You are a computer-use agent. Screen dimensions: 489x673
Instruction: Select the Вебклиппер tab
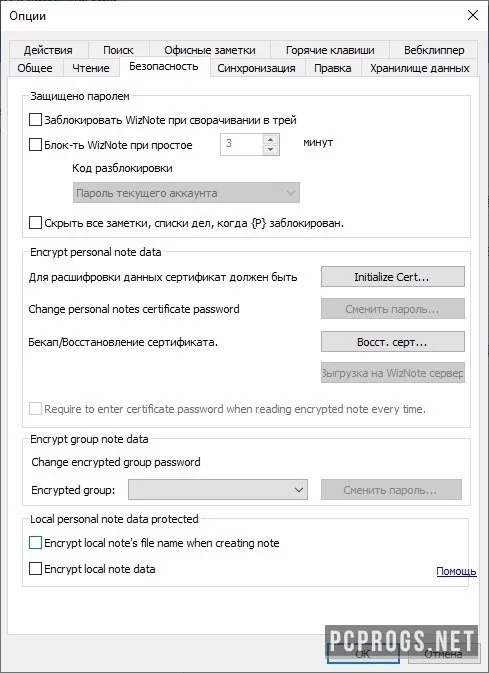point(434,50)
